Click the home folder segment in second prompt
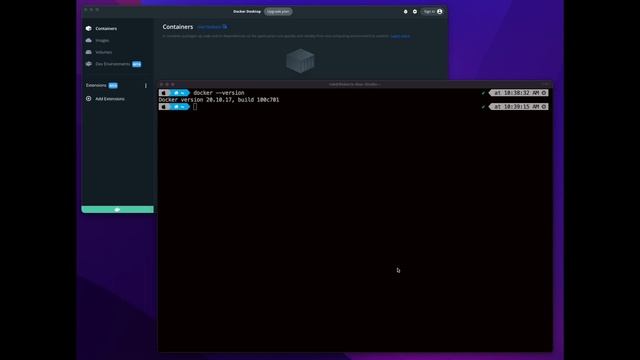 point(179,107)
